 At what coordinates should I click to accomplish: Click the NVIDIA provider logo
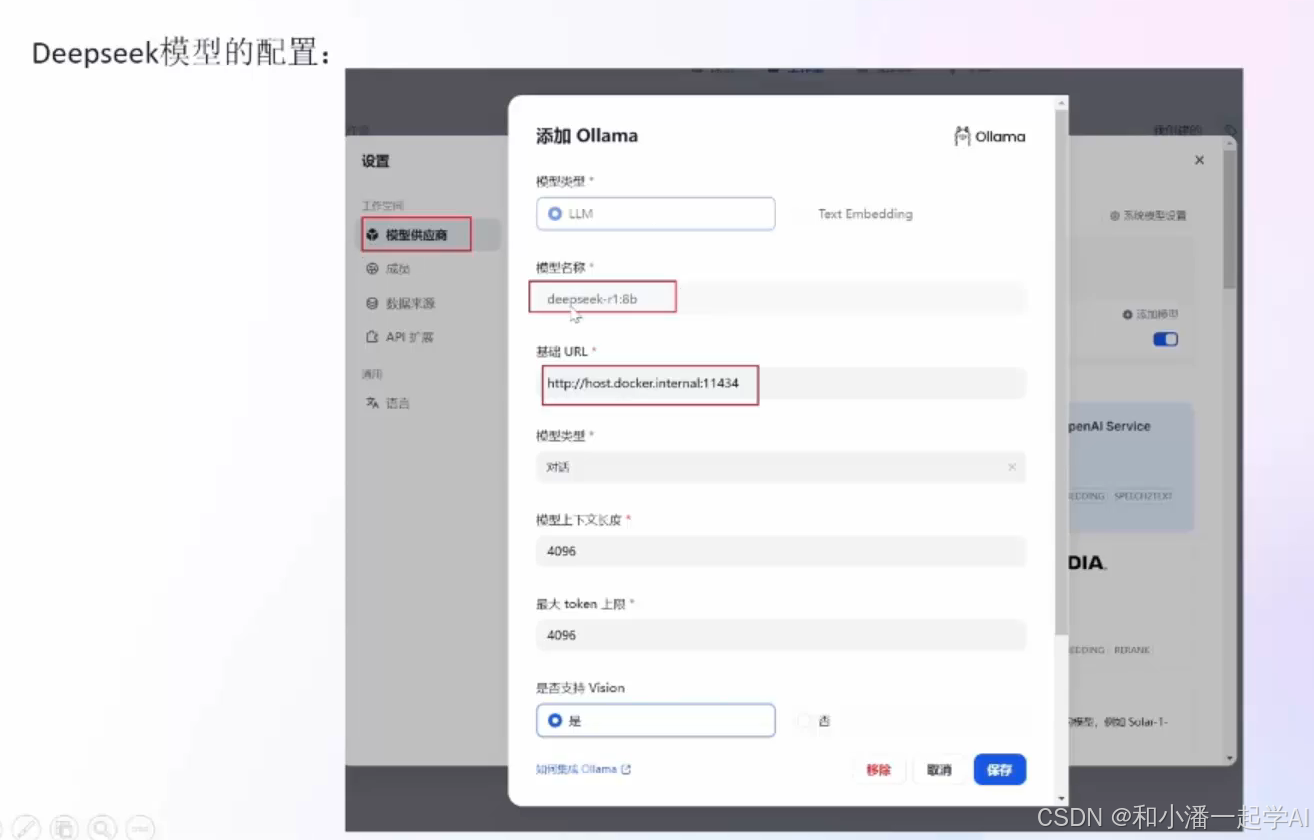(x=1088, y=563)
